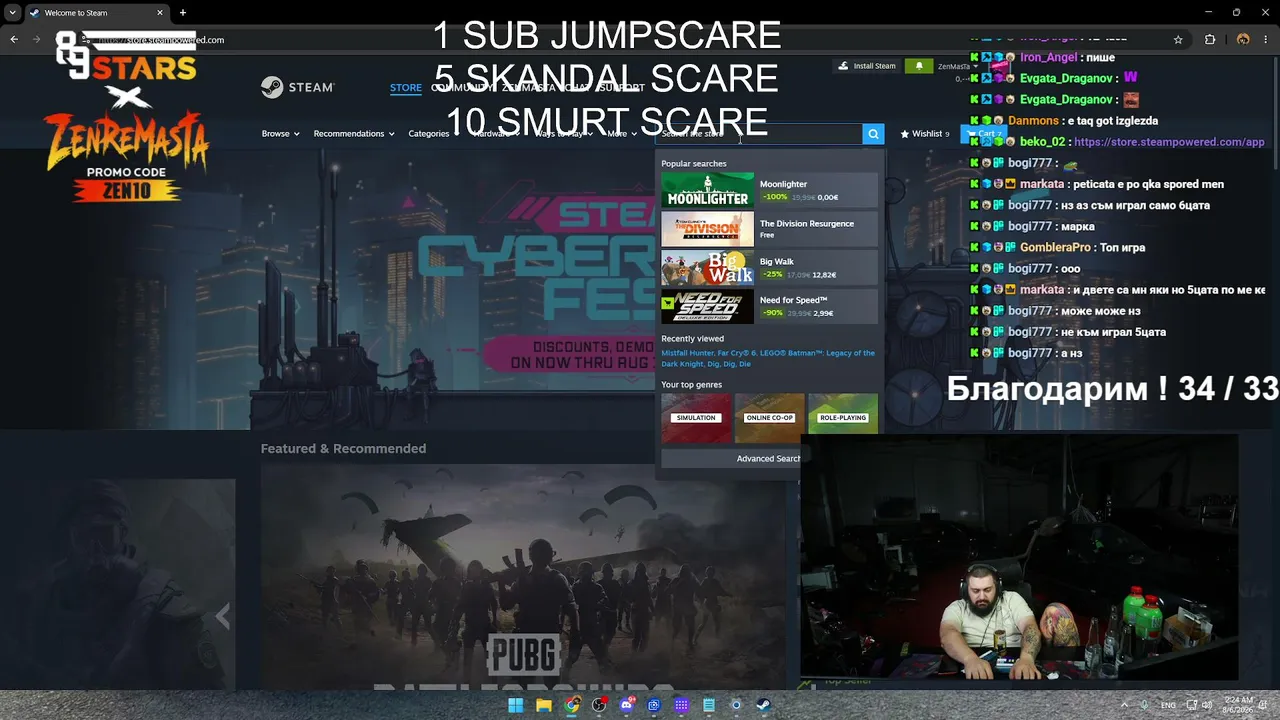Open the ZenMasTa account dropdown
The height and width of the screenshot is (720, 1280).
(957, 67)
